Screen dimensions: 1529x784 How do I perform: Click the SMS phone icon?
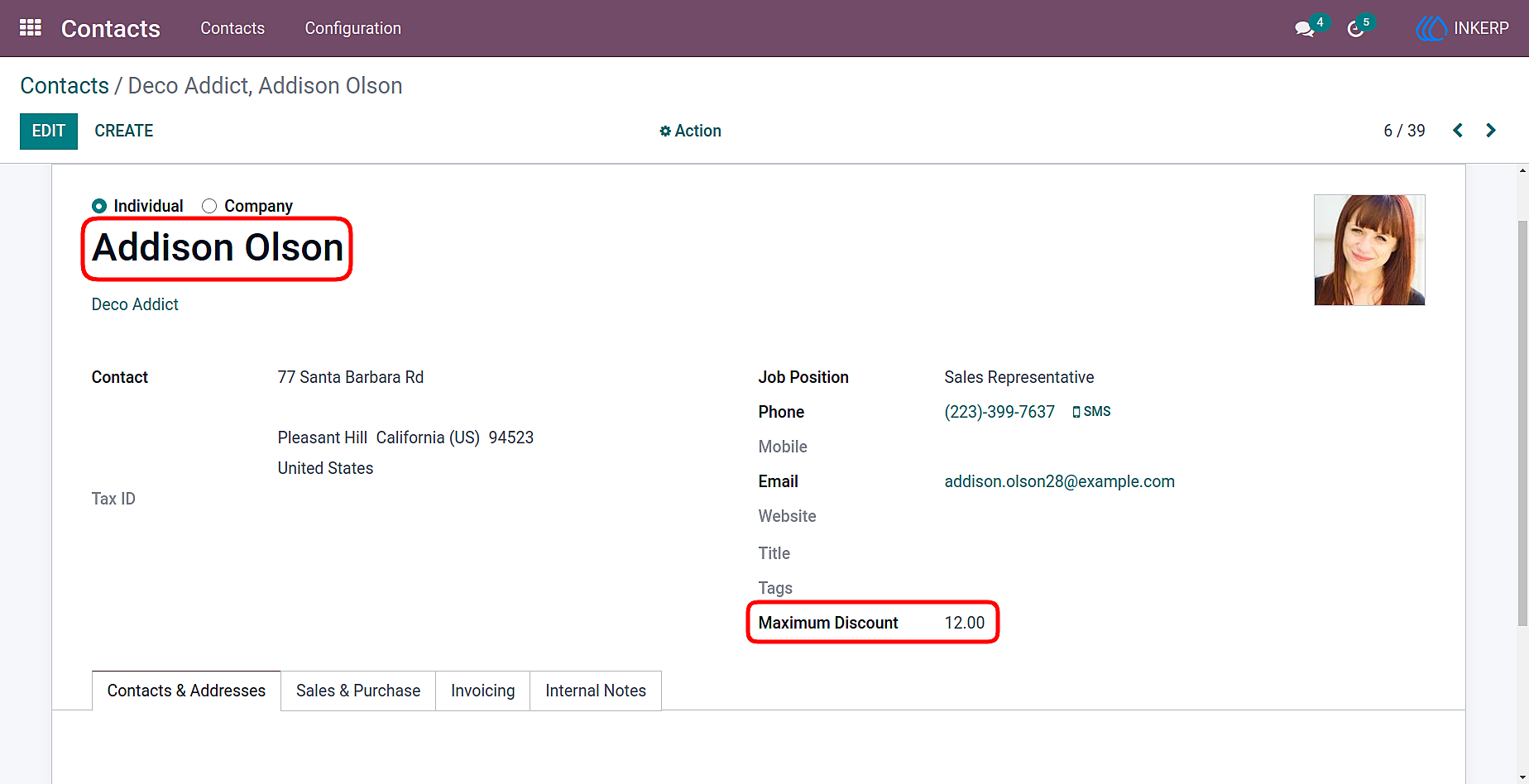[1076, 412]
